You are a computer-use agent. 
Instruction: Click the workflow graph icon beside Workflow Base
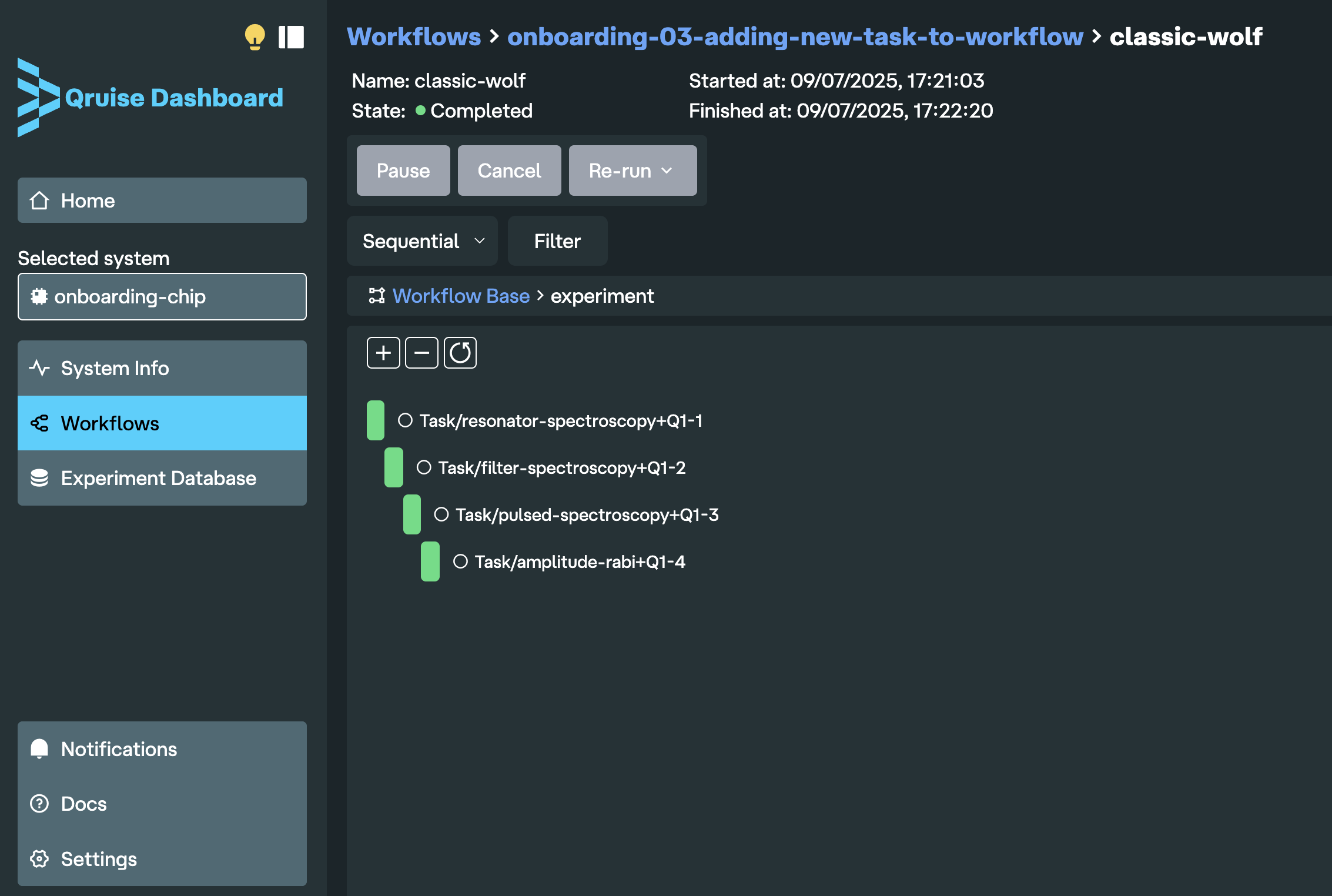pyautogui.click(x=376, y=296)
